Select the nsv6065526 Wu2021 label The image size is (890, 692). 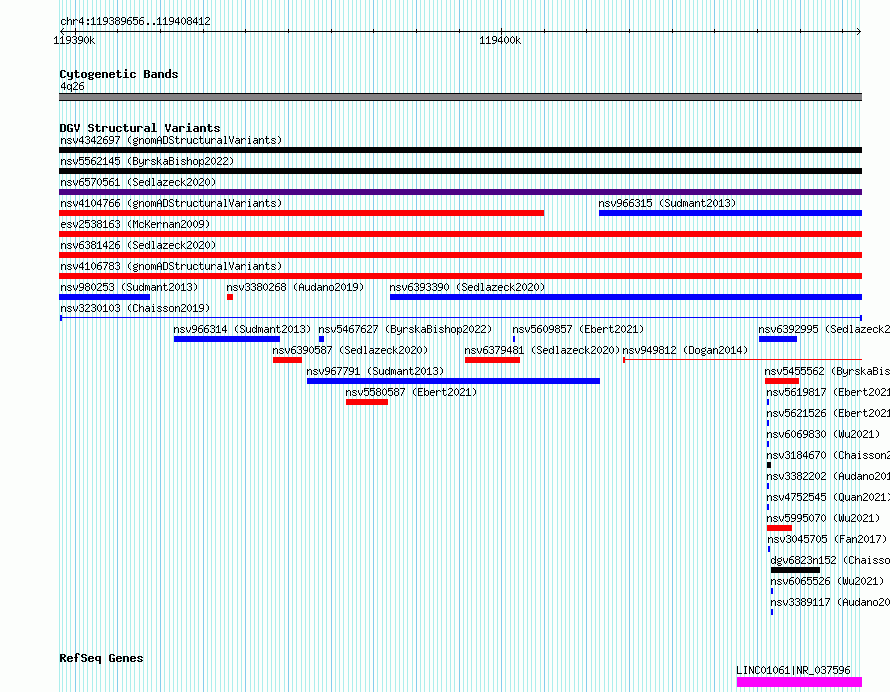point(827,581)
